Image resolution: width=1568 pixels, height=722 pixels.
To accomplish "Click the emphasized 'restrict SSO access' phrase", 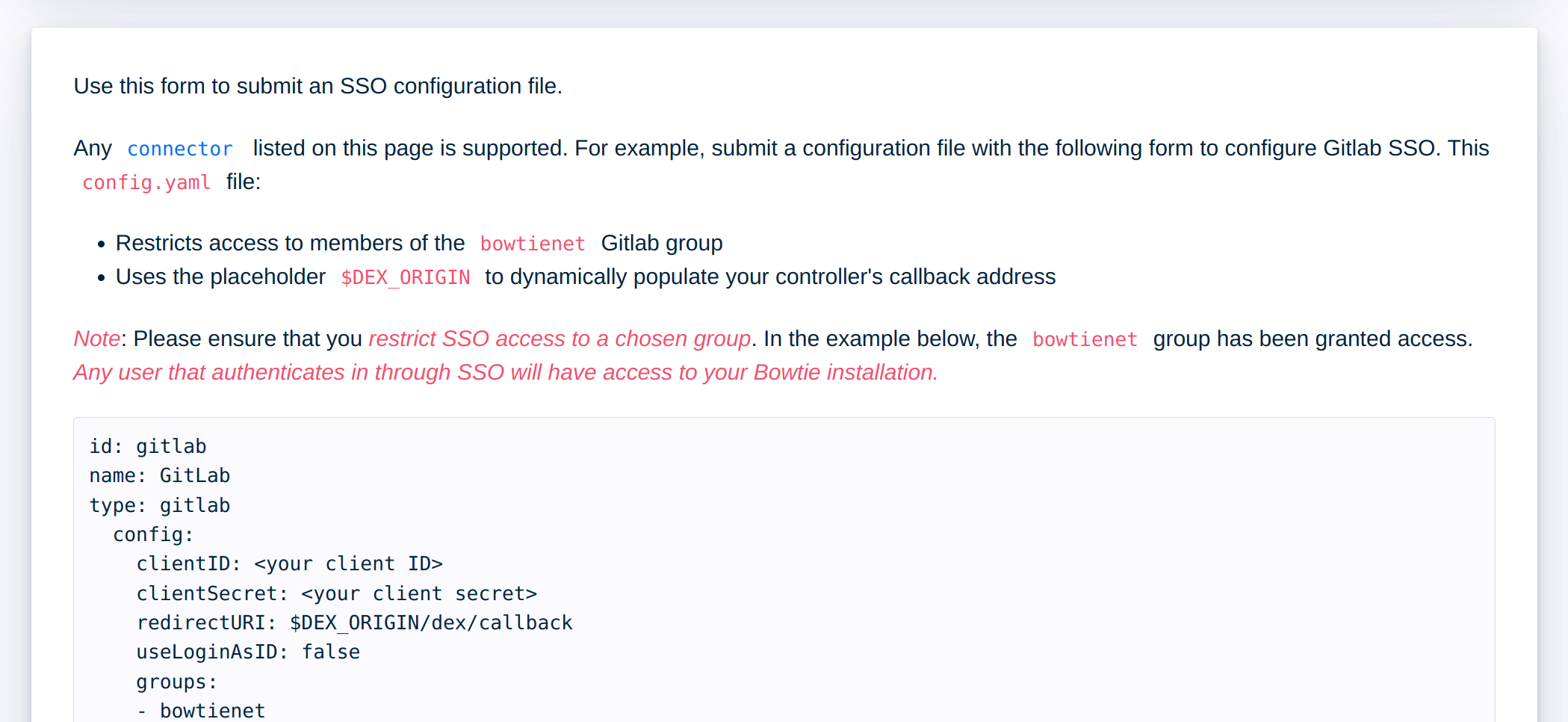I will [559, 339].
